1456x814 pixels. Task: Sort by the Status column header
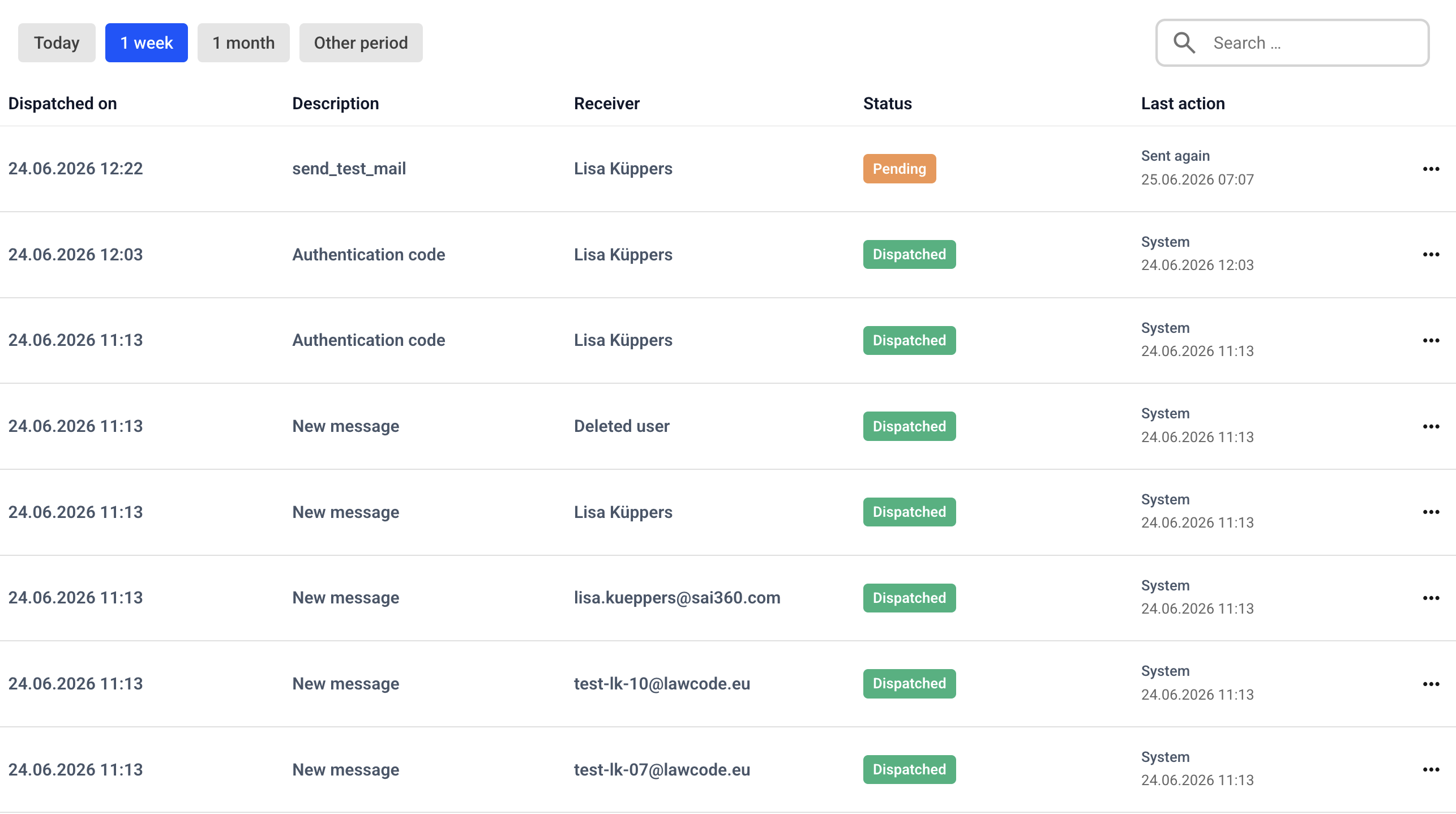888,104
